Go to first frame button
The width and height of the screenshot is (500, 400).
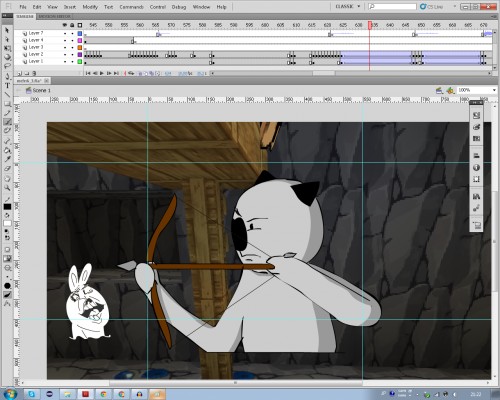(x=88, y=73)
